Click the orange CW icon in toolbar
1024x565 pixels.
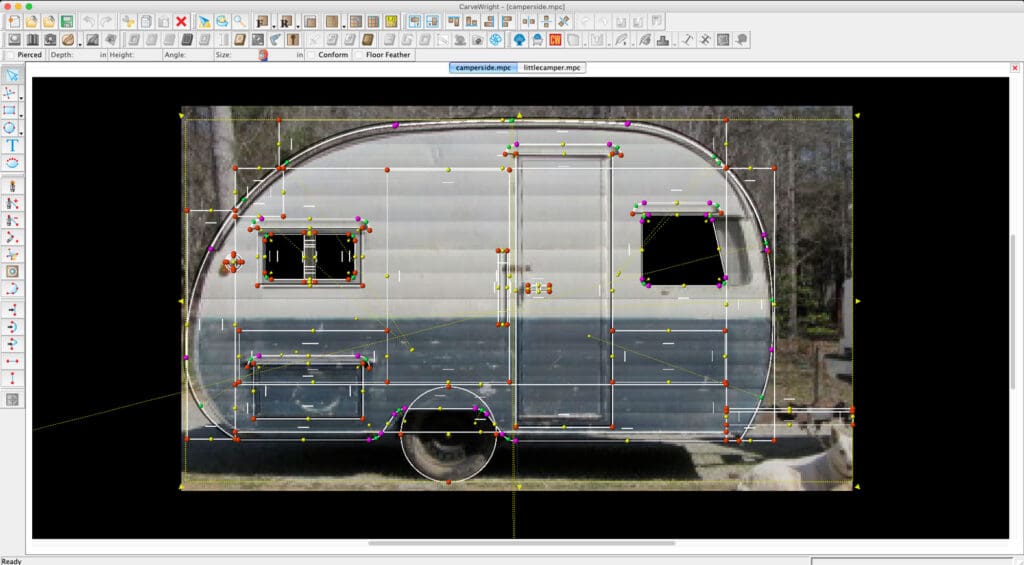pyautogui.click(x=555, y=40)
